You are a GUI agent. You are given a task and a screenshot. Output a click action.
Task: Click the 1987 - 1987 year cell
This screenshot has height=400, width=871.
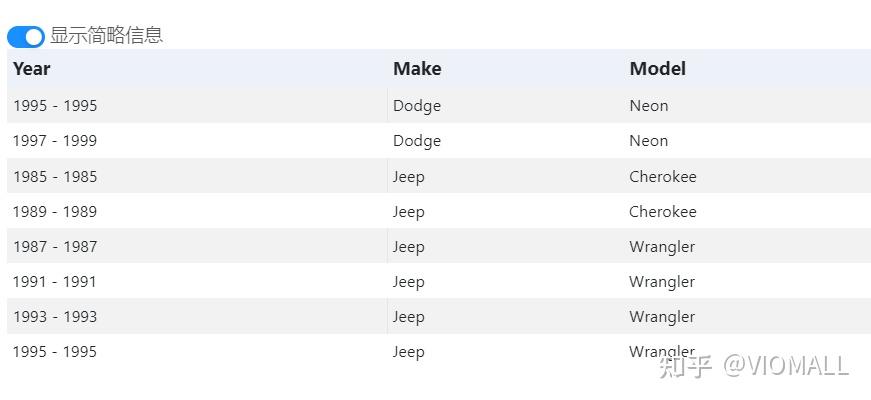pyautogui.click(x=55, y=247)
